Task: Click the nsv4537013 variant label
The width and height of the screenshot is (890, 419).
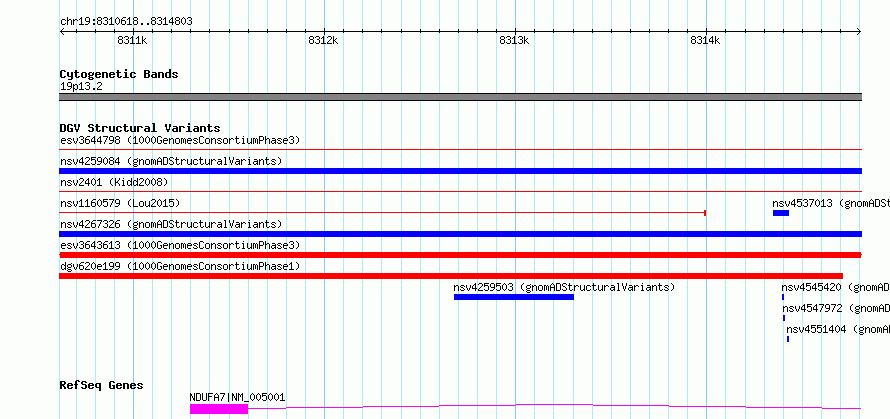Action: pyautogui.click(x=831, y=203)
